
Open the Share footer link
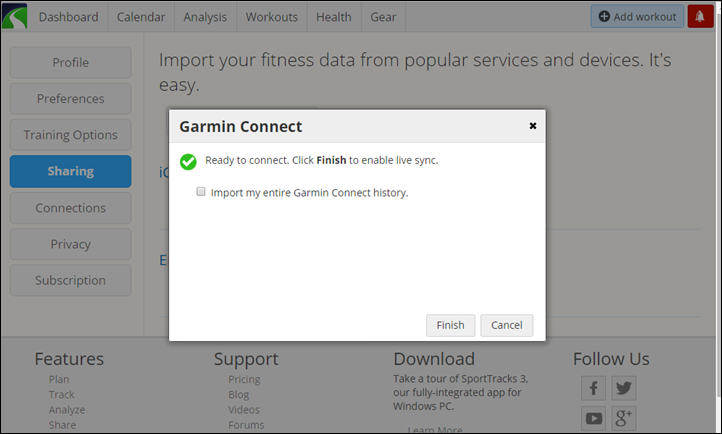click(62, 425)
